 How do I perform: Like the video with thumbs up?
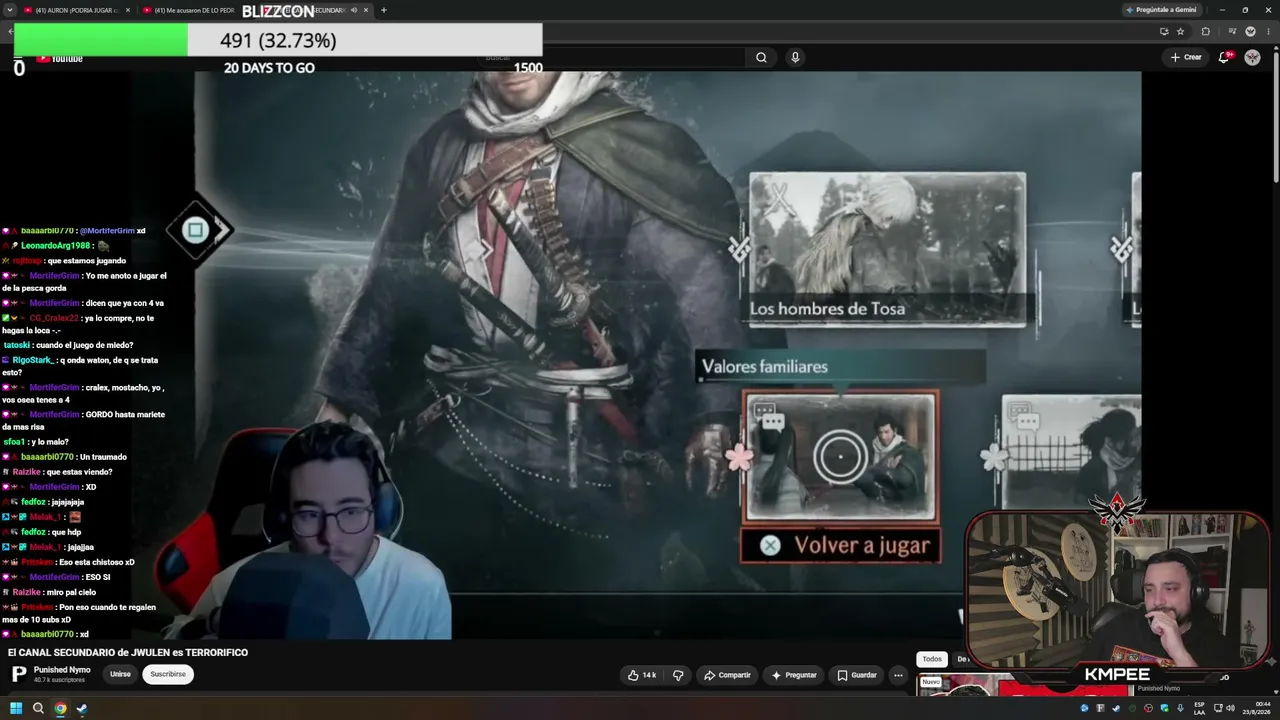[641, 675]
